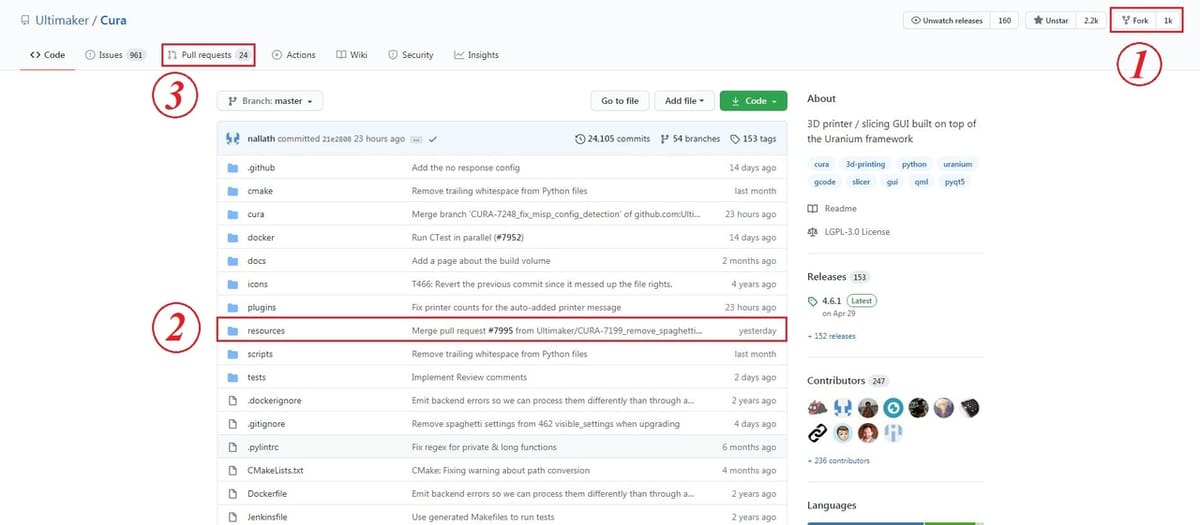1200x525 pixels.
Task: Expand the commit message ellipsis button
Action: pyautogui.click(x=417, y=139)
